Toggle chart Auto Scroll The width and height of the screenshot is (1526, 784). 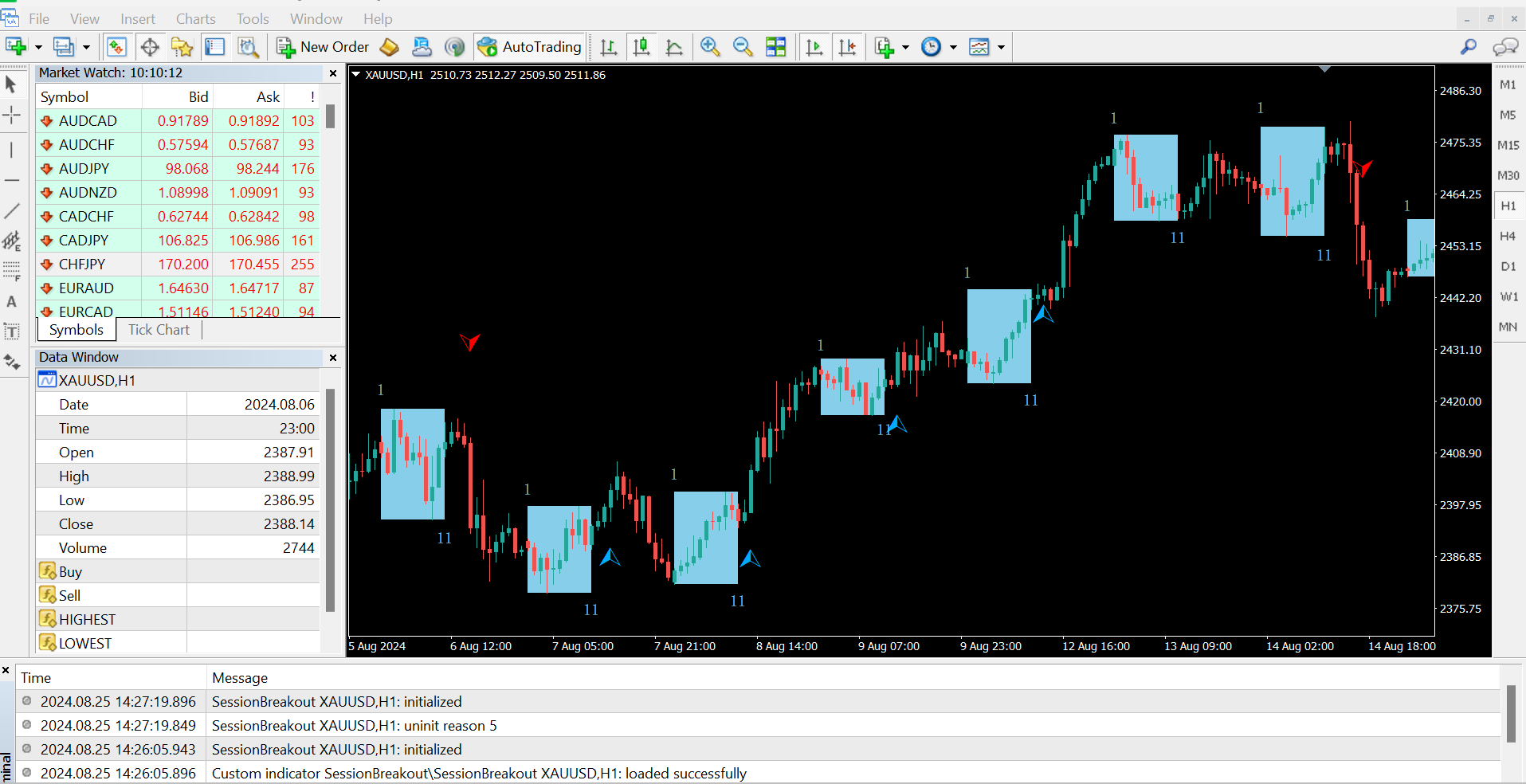coord(814,47)
